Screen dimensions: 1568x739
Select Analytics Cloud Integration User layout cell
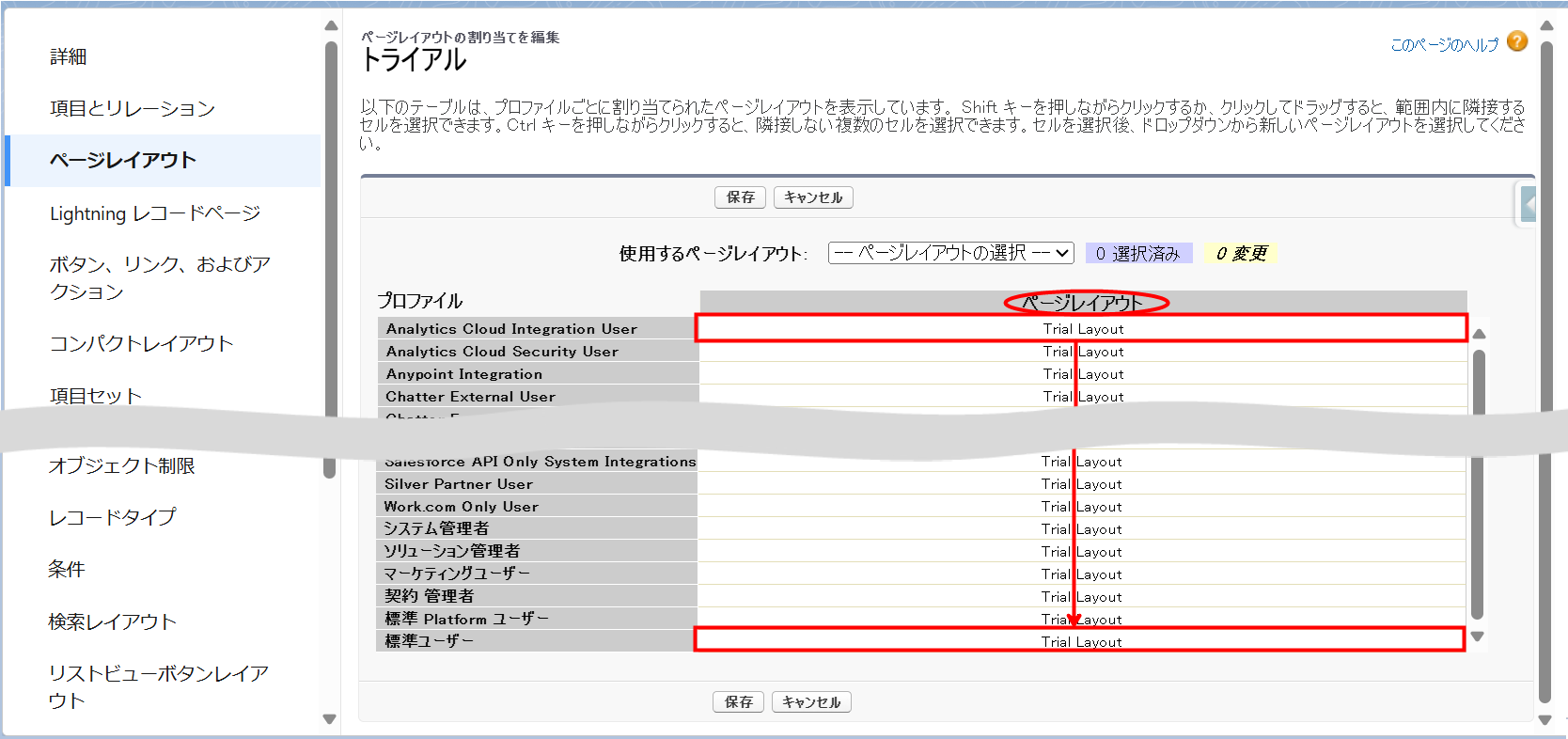click(1082, 329)
